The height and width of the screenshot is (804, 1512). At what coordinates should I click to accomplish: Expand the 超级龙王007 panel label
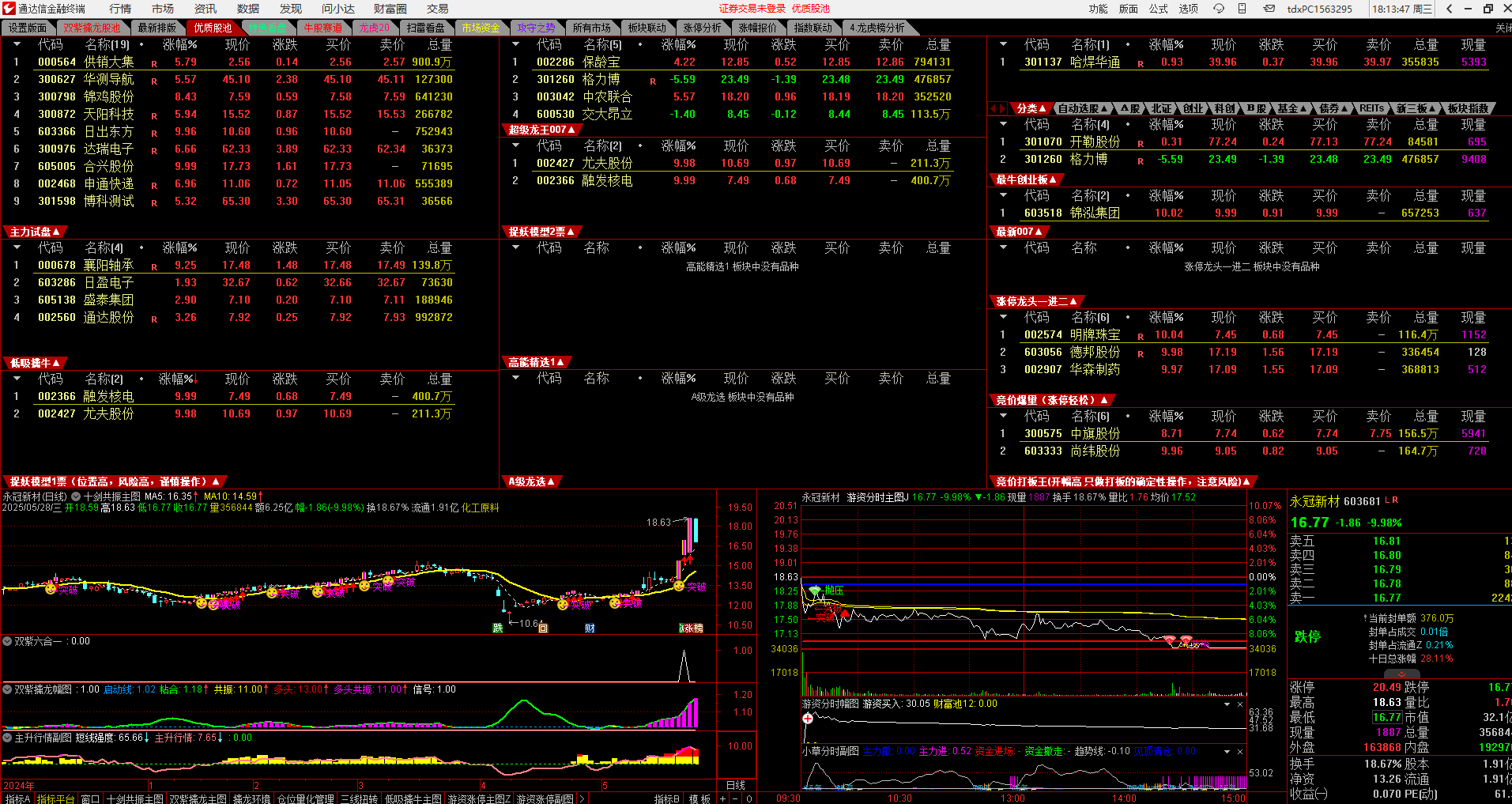541,130
